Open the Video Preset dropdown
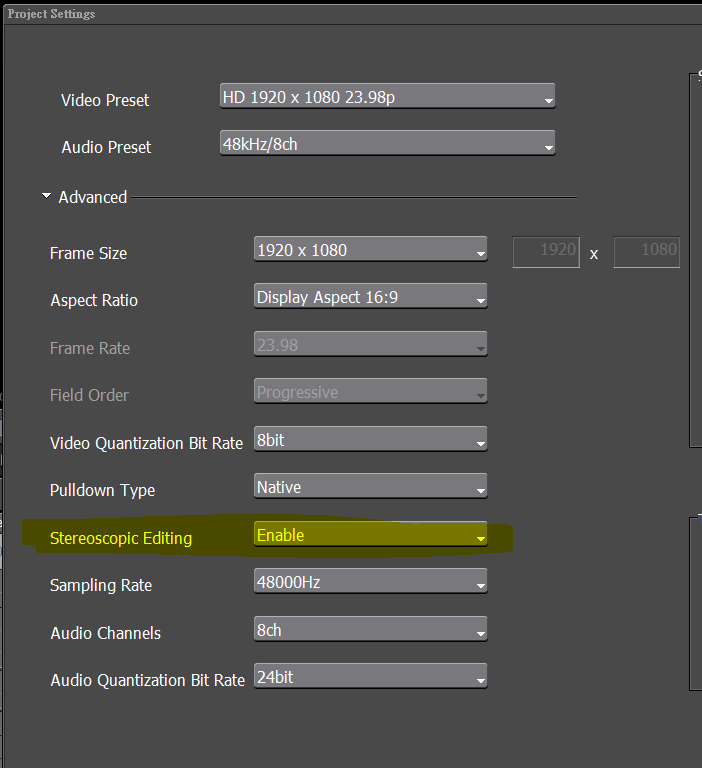Viewport: 702px width, 768px height. pos(386,98)
